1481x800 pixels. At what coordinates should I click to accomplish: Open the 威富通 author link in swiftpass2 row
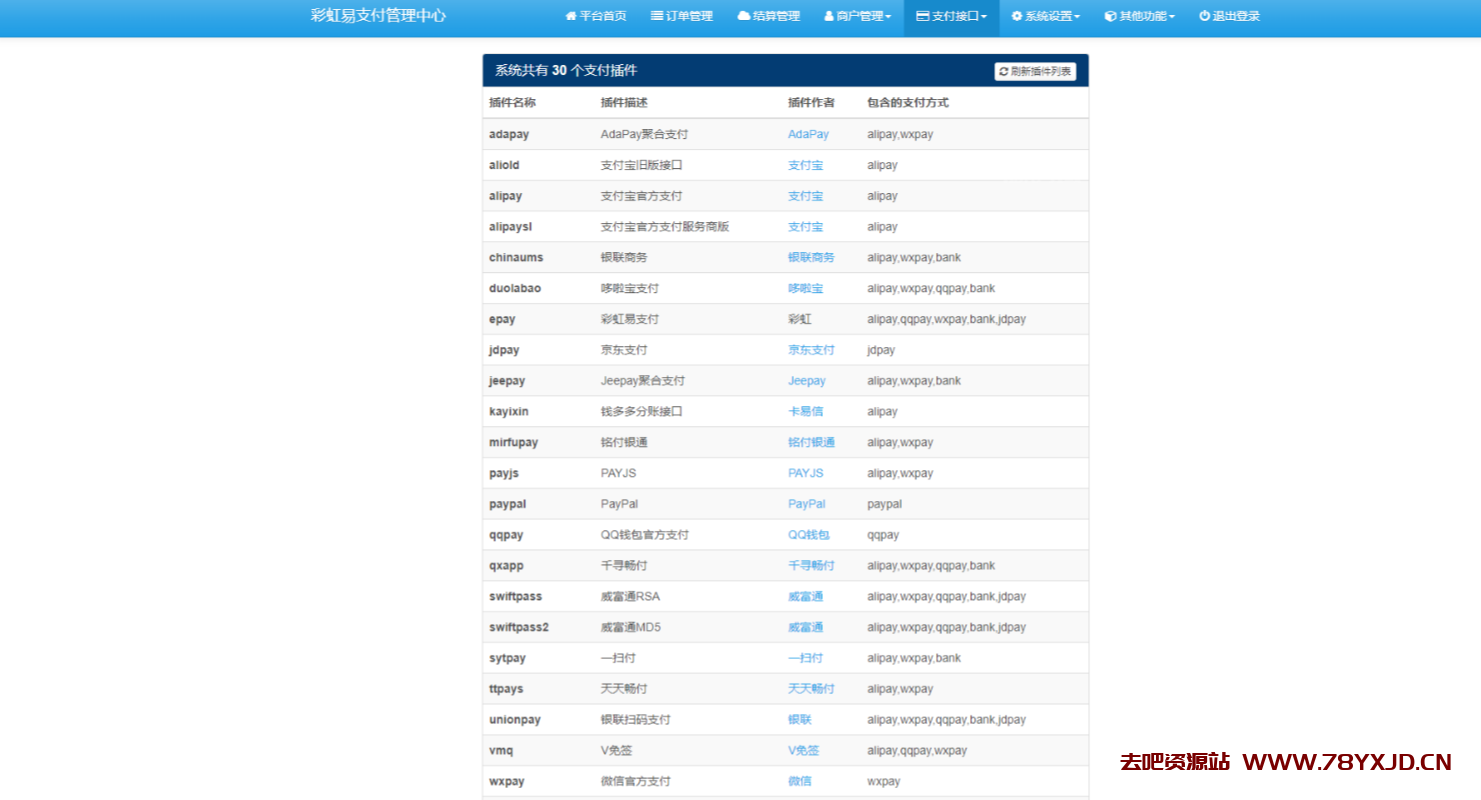point(805,627)
